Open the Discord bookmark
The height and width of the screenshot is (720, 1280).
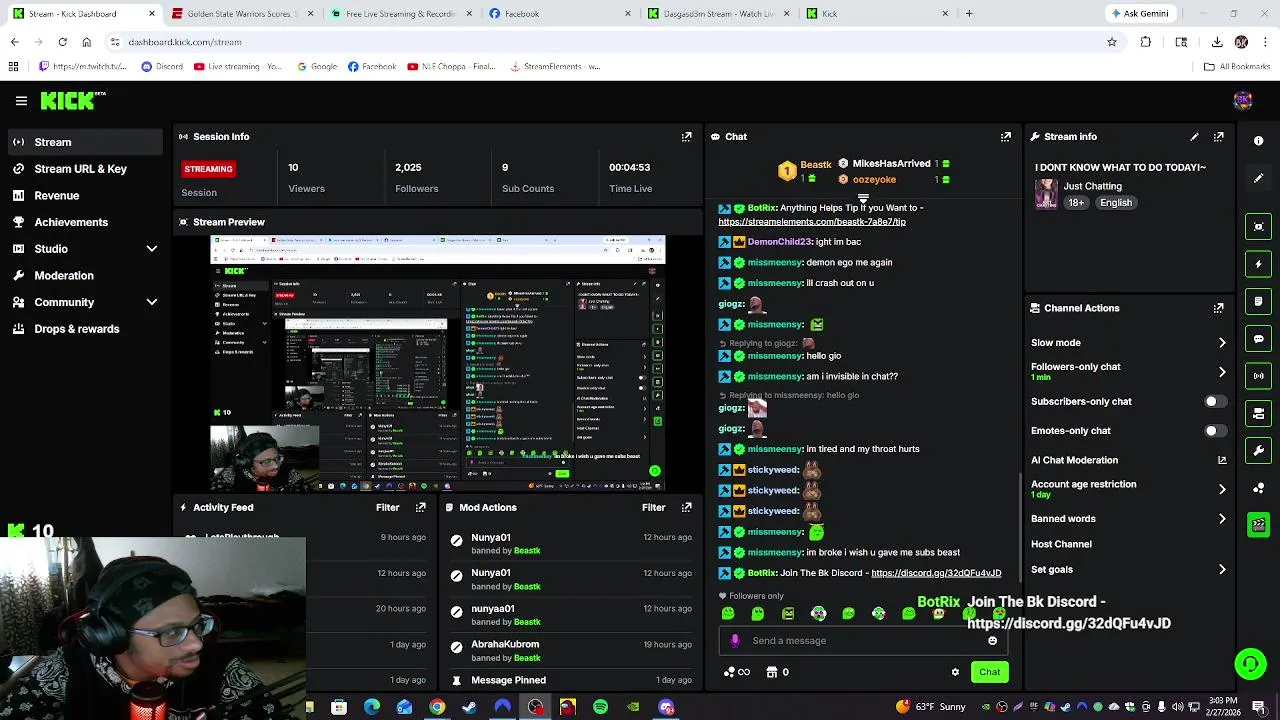[x=162, y=67]
